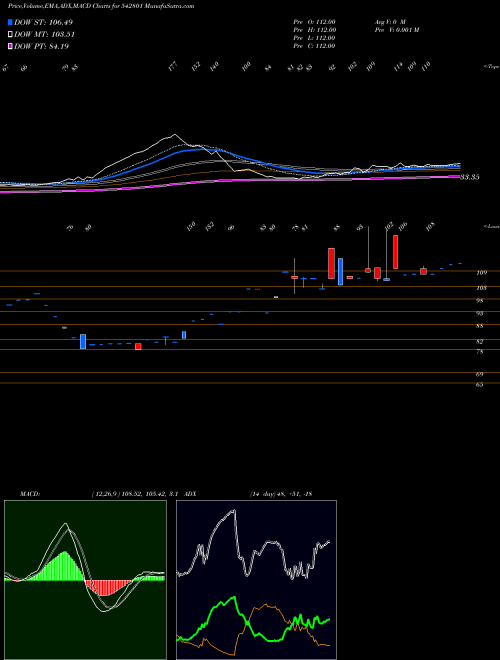The height and width of the screenshot is (660, 500).
Task: Click the ADX indicator chart thumbnail
Action: click(256, 580)
